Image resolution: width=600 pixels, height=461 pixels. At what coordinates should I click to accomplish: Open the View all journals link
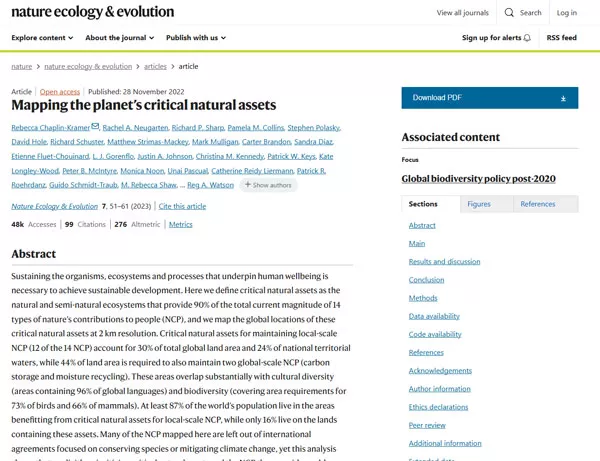tap(462, 13)
